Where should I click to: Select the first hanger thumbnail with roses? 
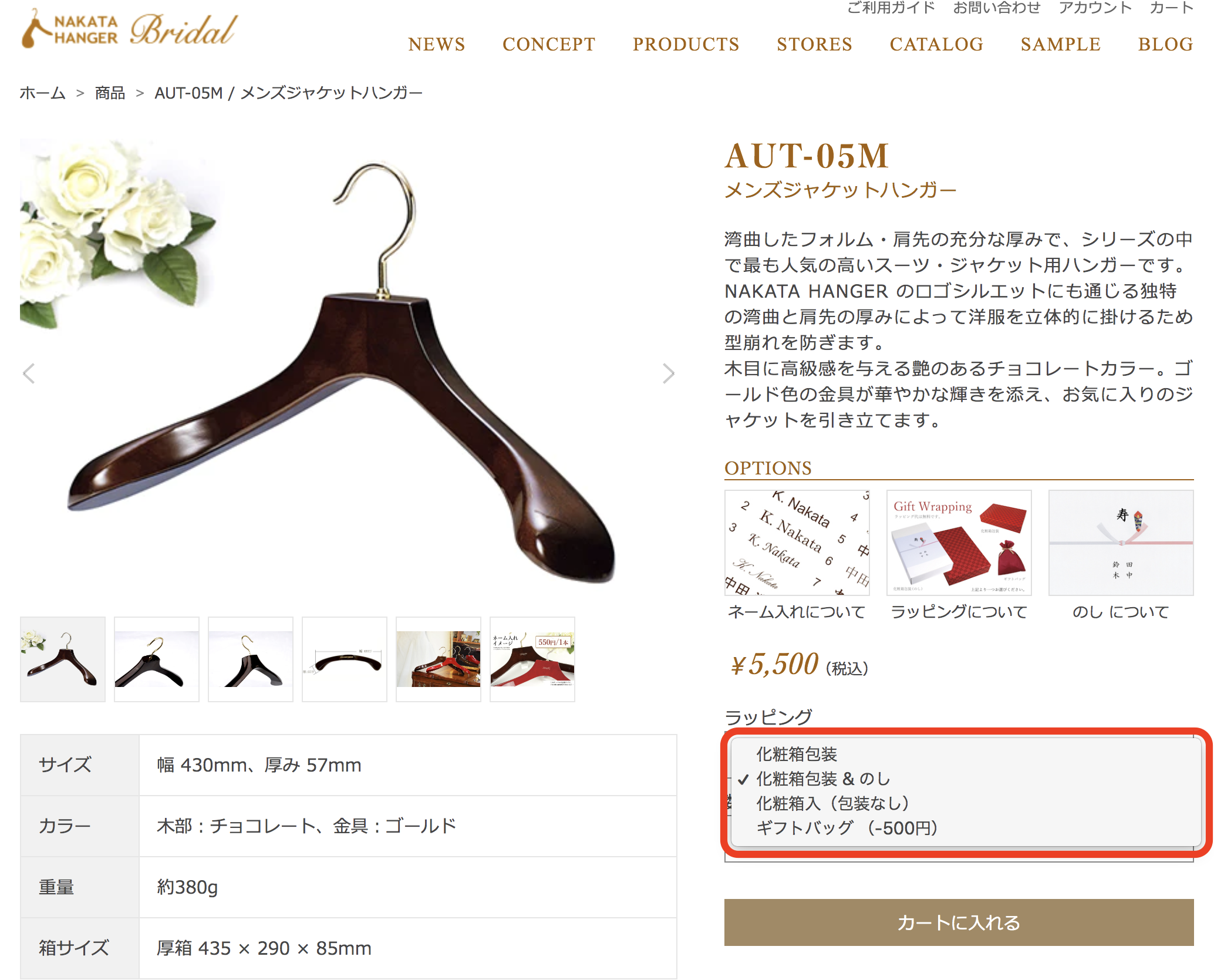[x=63, y=659]
